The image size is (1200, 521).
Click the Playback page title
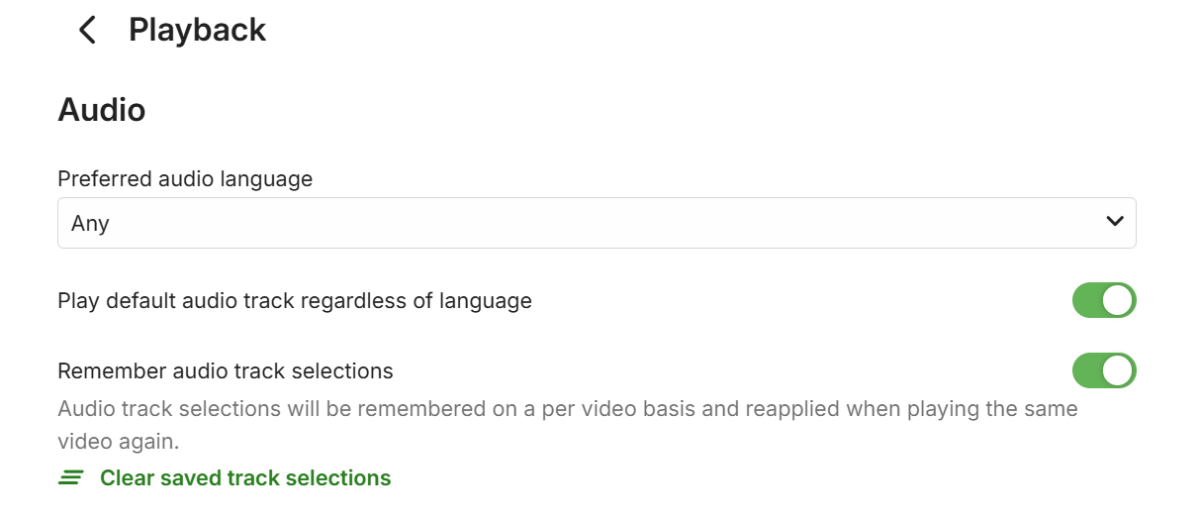coord(197,30)
